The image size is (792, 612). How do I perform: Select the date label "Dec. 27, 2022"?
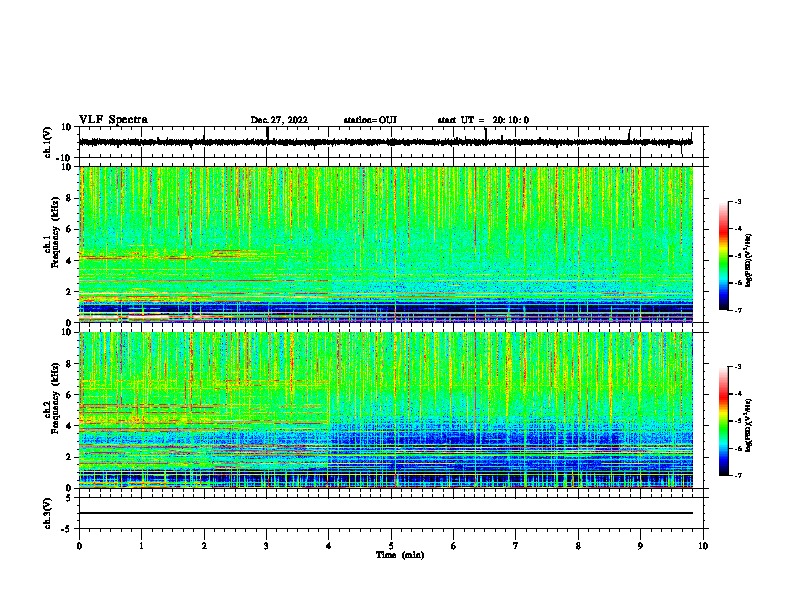tap(279, 120)
